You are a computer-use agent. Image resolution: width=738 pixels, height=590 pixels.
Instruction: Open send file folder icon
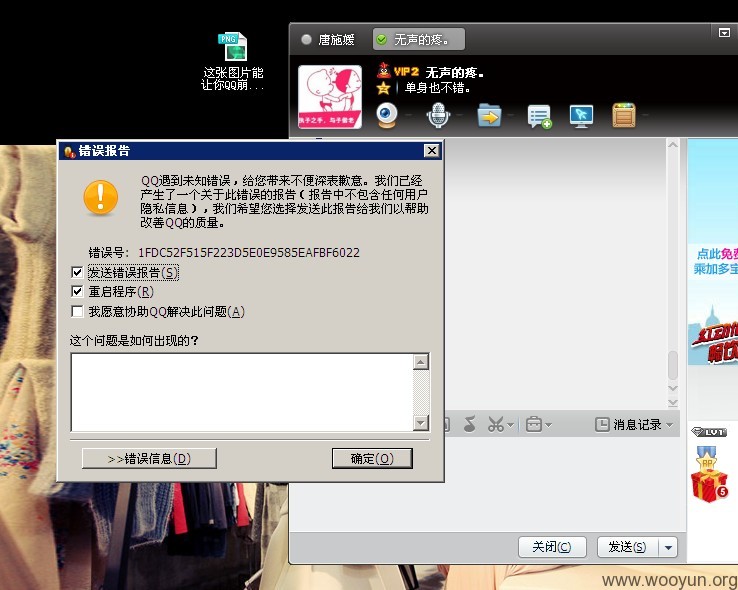pos(489,115)
